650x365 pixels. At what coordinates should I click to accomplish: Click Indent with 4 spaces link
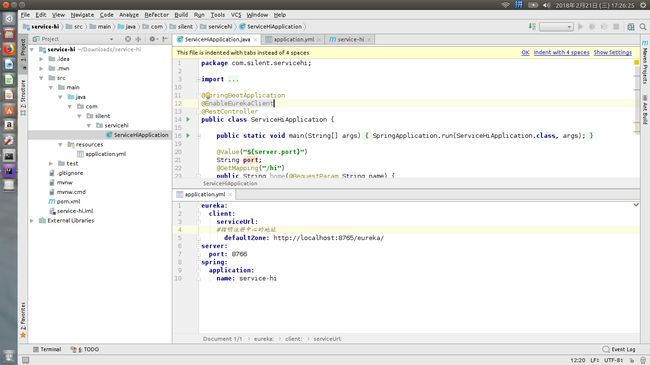[x=561, y=53]
